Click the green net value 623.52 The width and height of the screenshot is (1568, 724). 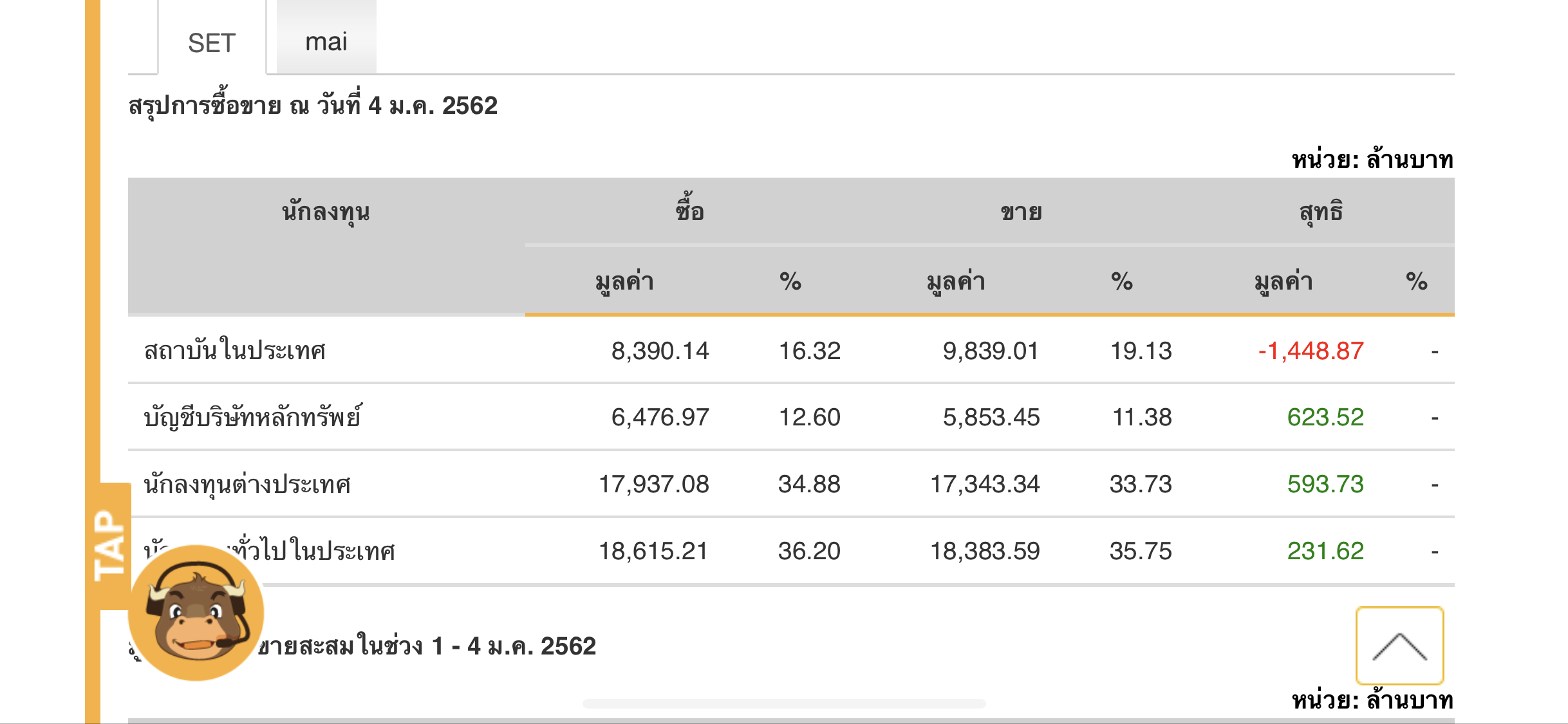(x=1325, y=417)
